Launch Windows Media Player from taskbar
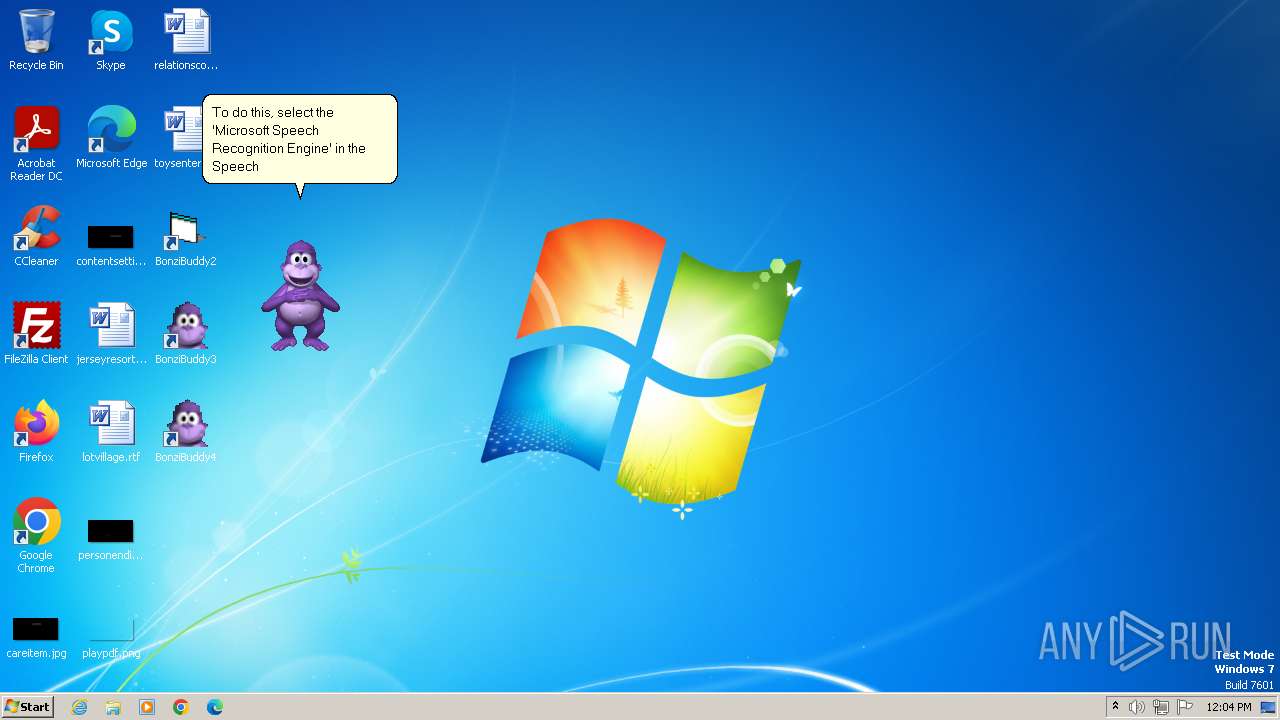1280x720 pixels. pyautogui.click(x=147, y=707)
